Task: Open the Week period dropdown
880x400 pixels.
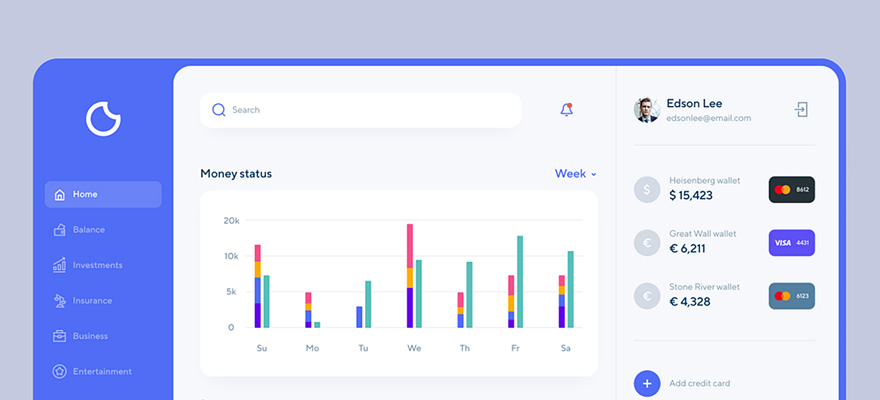Action: [575, 174]
